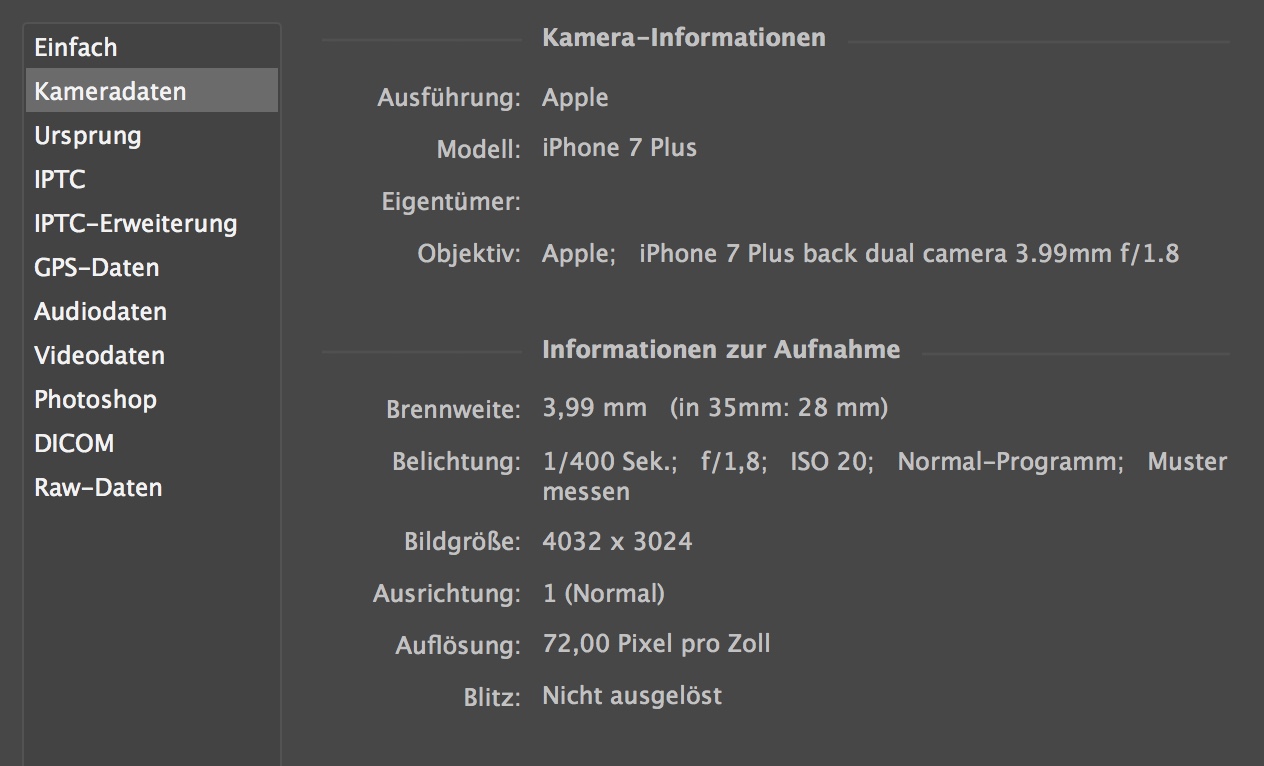Select the IPTC metadata category
The height and width of the screenshot is (766, 1264).
tap(152, 179)
